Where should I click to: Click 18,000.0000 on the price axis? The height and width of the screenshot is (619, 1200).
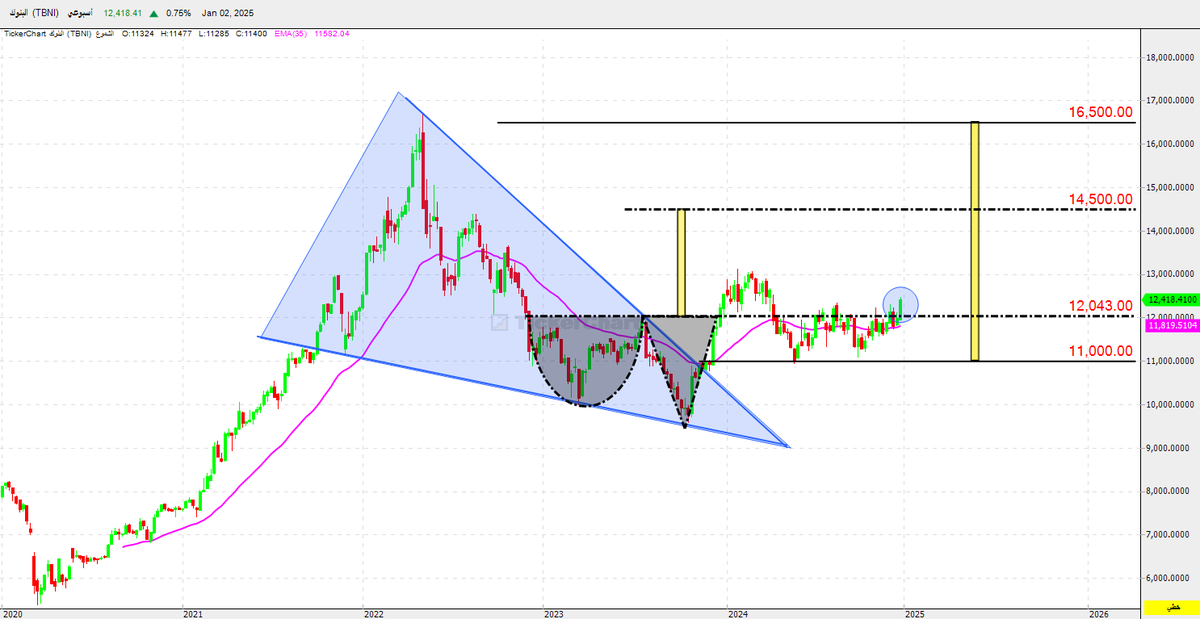point(1171,57)
